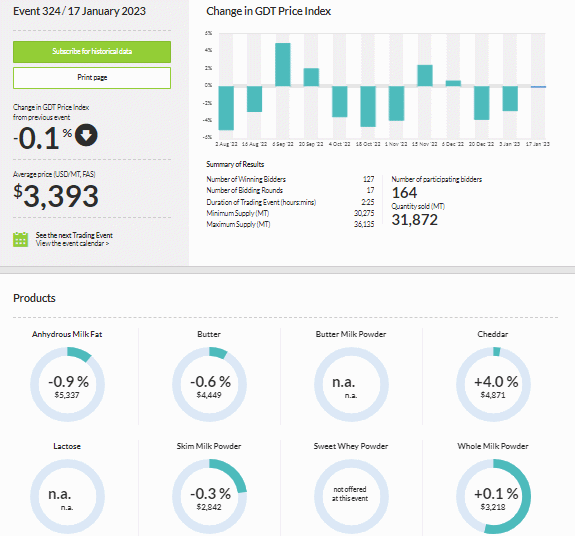Click Subscribe for historical data button

[92, 52]
